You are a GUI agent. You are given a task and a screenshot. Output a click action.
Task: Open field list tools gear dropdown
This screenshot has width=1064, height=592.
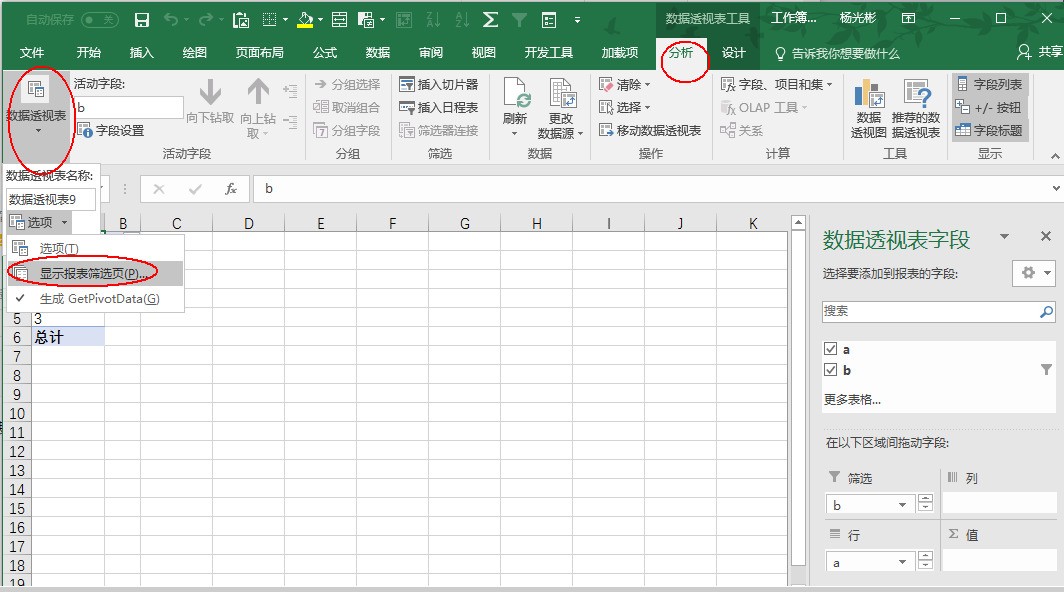point(1033,273)
